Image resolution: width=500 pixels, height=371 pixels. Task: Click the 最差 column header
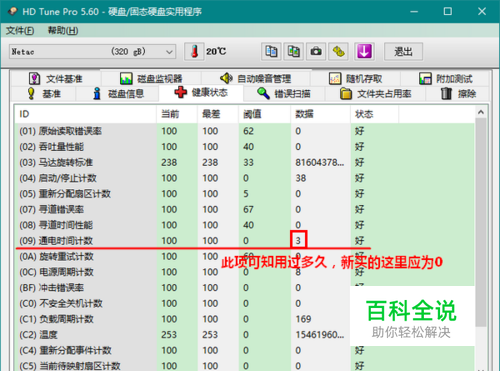tap(218, 114)
